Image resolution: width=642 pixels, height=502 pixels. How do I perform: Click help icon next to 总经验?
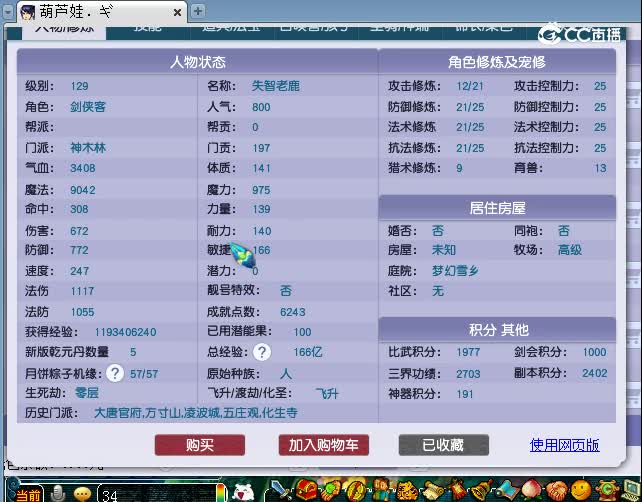pos(262,352)
